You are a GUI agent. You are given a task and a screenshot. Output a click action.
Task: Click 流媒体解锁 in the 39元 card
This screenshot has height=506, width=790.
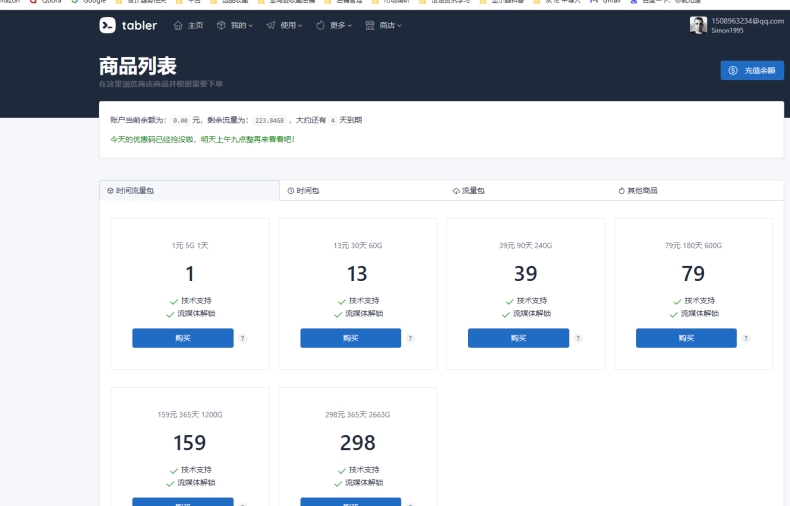point(532,313)
